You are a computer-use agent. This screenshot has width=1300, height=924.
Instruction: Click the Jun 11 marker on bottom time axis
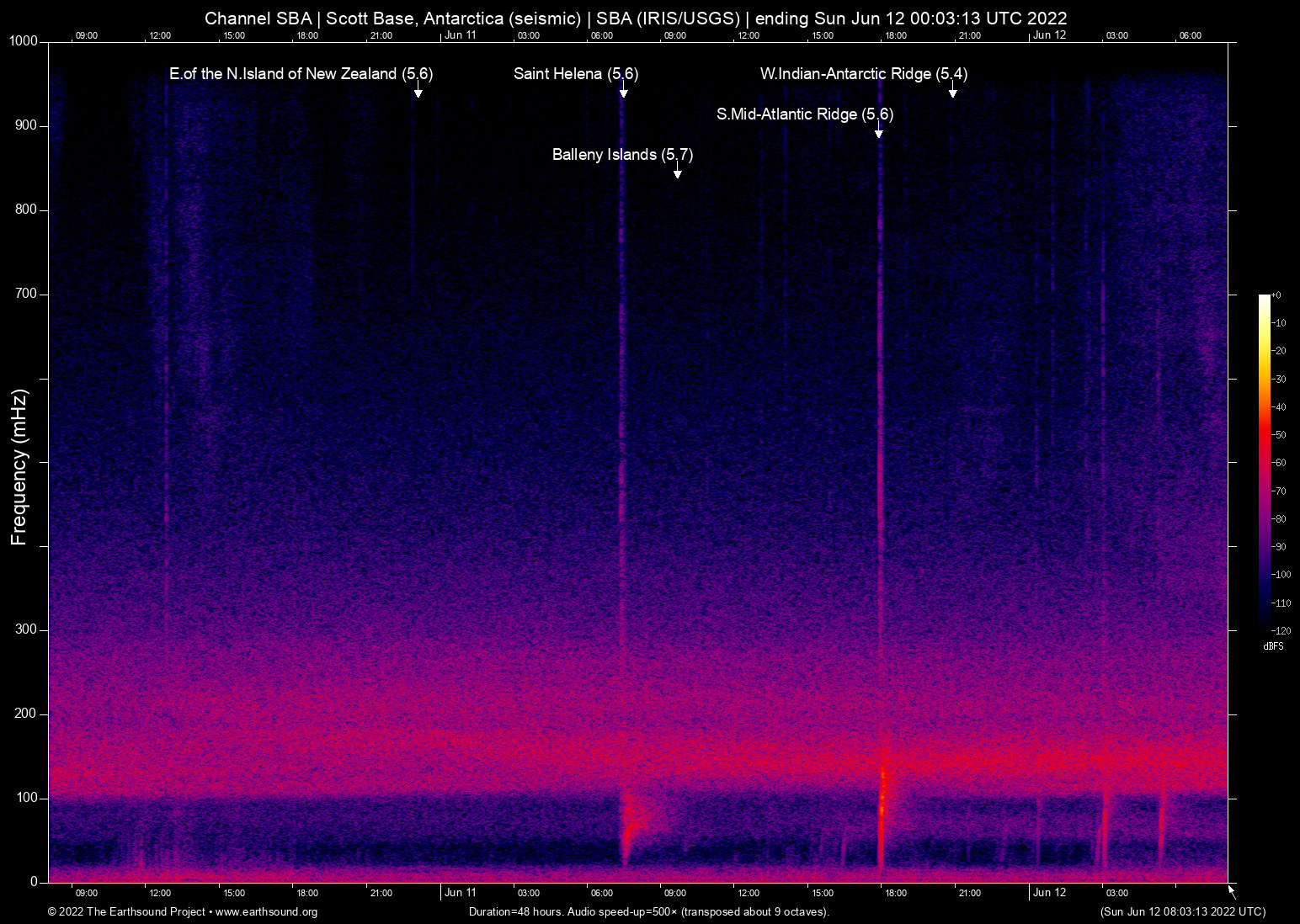pos(460,893)
